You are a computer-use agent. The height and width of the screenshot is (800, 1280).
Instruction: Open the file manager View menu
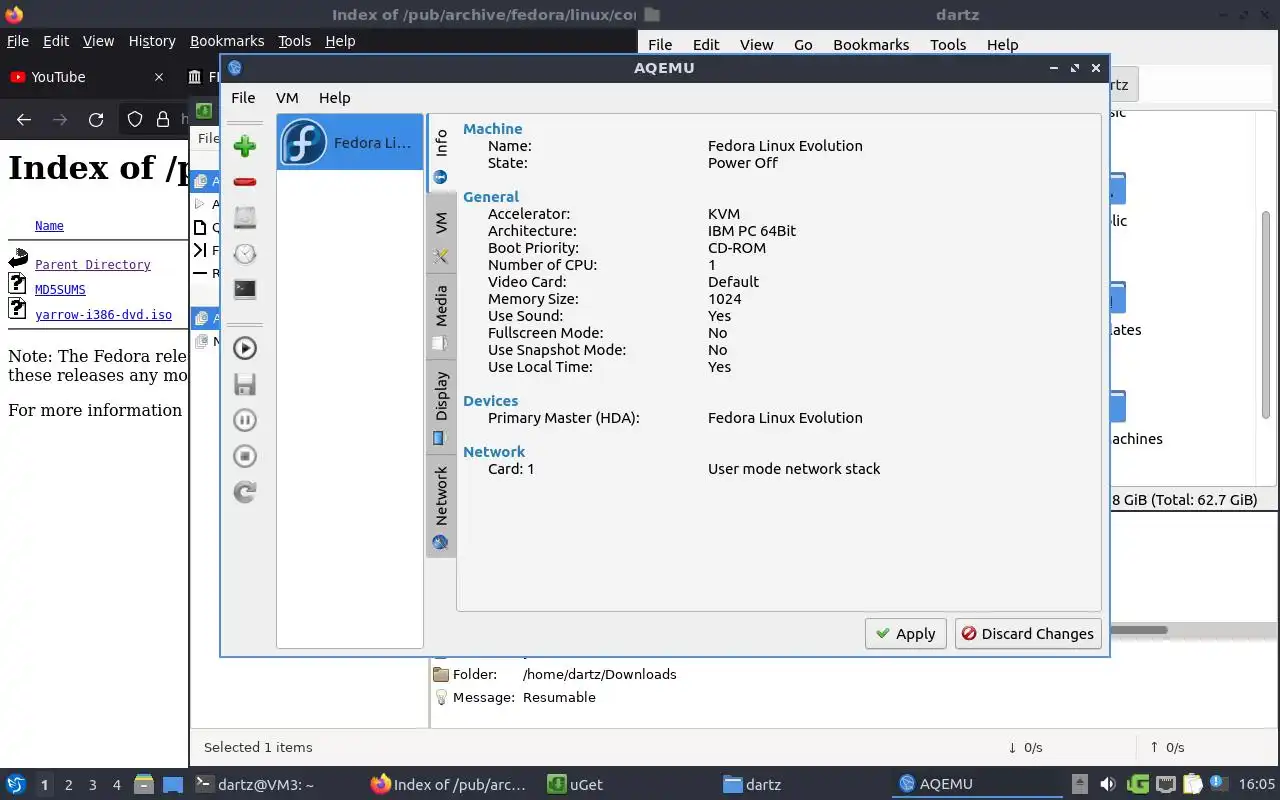(757, 45)
